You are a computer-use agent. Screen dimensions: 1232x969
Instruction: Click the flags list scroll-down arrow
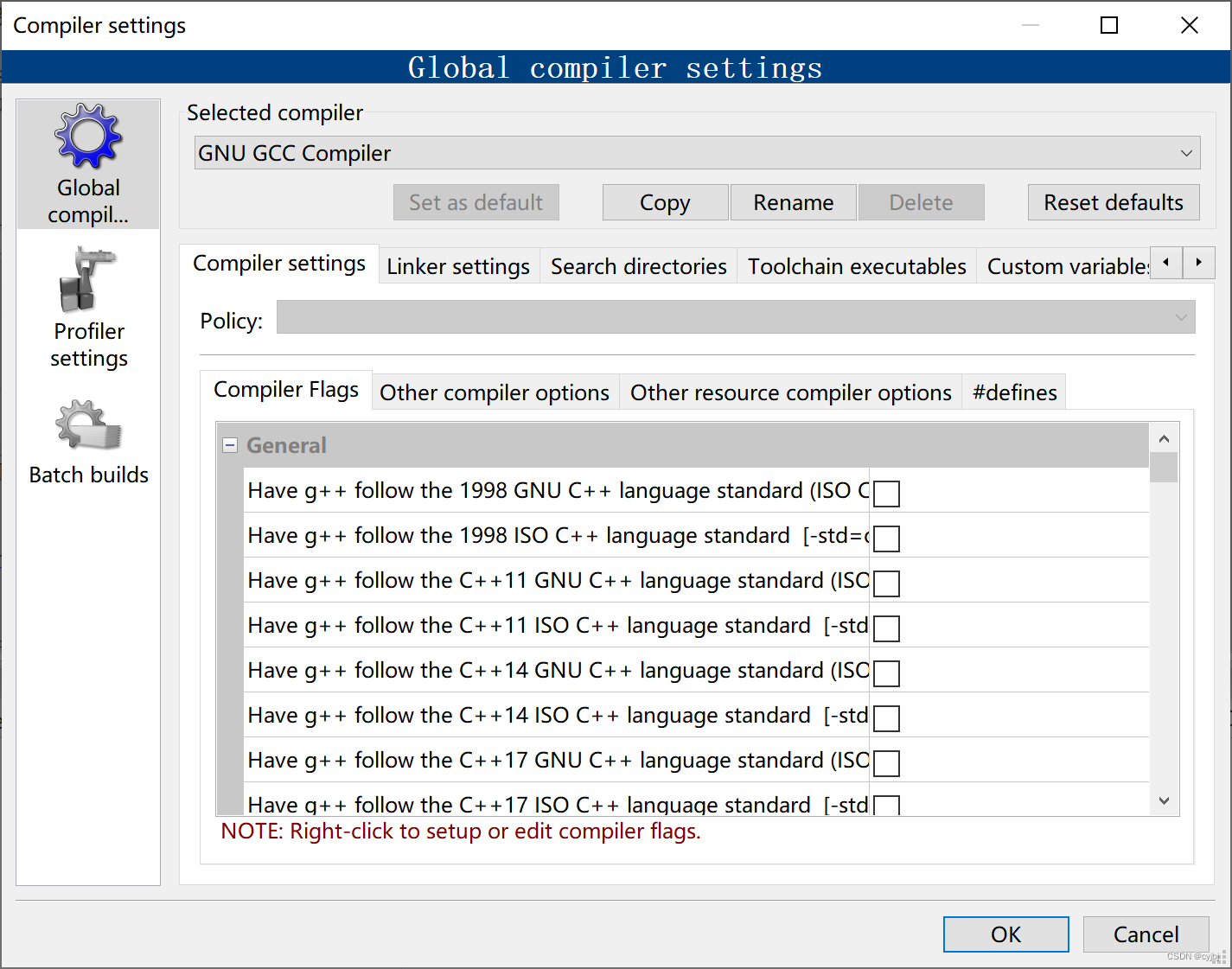coord(1164,801)
